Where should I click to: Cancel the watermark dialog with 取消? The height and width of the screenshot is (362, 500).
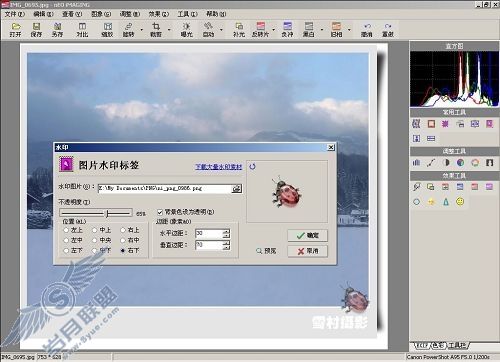pyautogui.click(x=307, y=251)
